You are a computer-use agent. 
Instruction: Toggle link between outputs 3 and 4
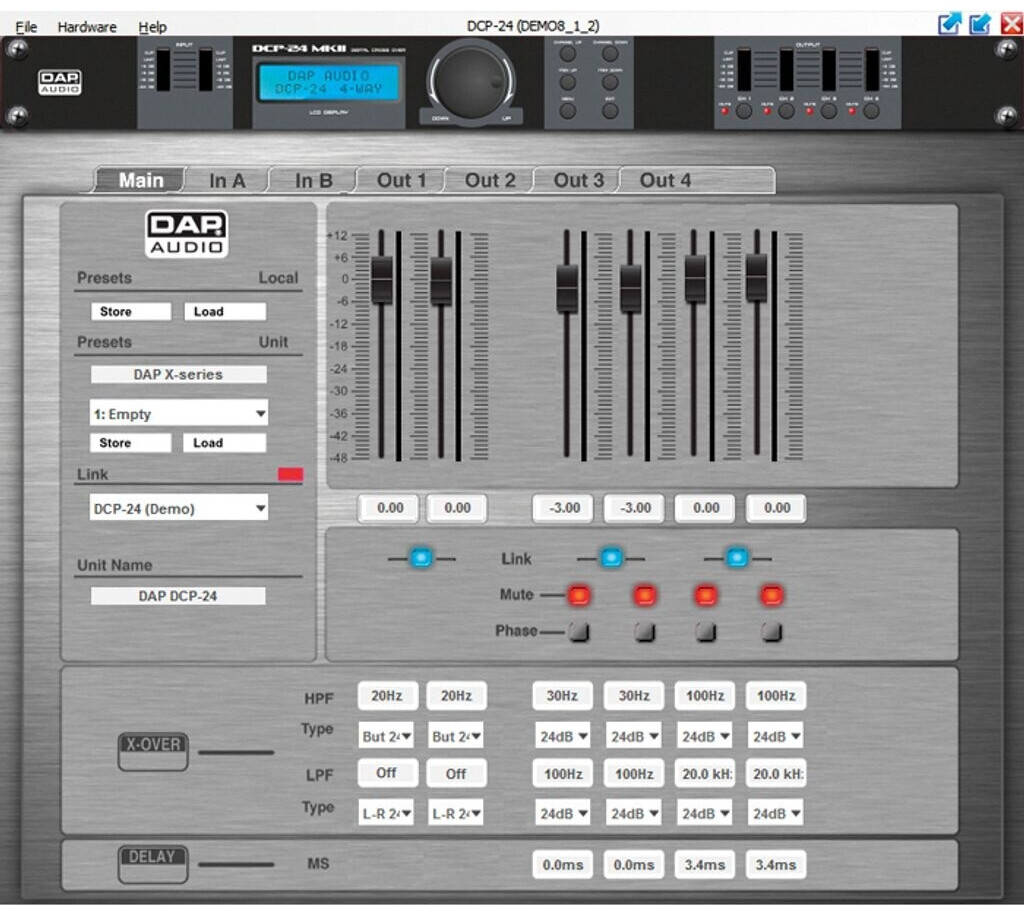(737, 558)
